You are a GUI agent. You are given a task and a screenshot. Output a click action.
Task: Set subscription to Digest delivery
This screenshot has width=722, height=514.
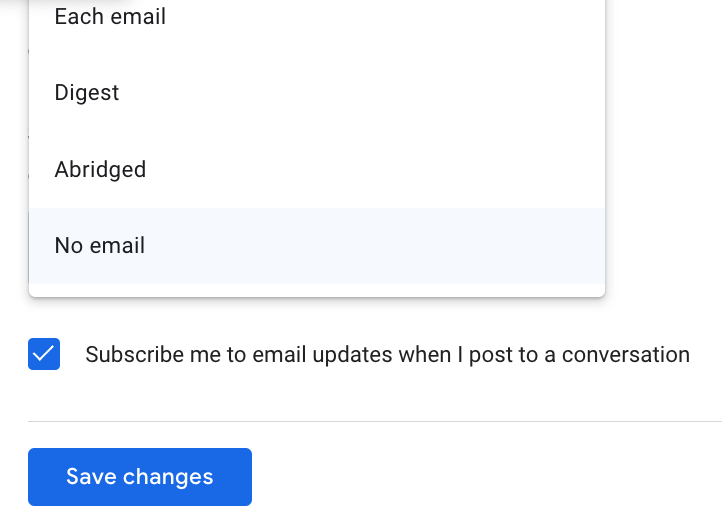click(87, 93)
